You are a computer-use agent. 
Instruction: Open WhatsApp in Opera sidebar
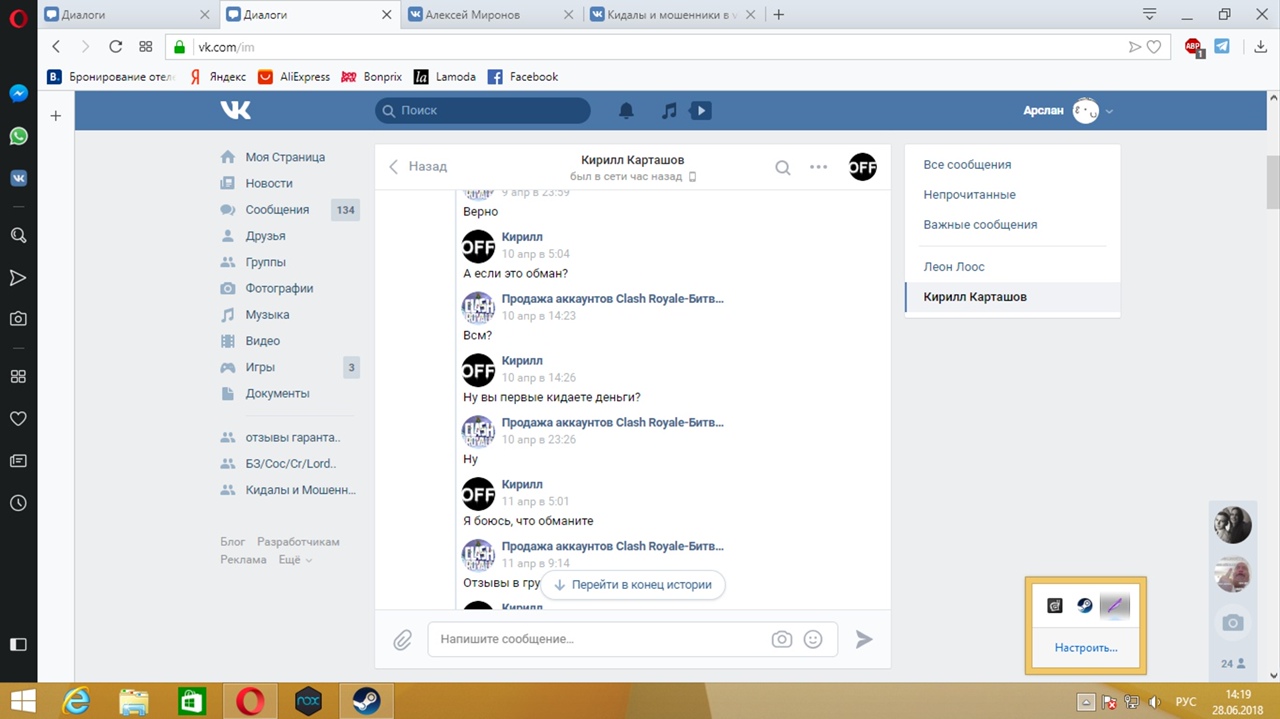coord(18,136)
